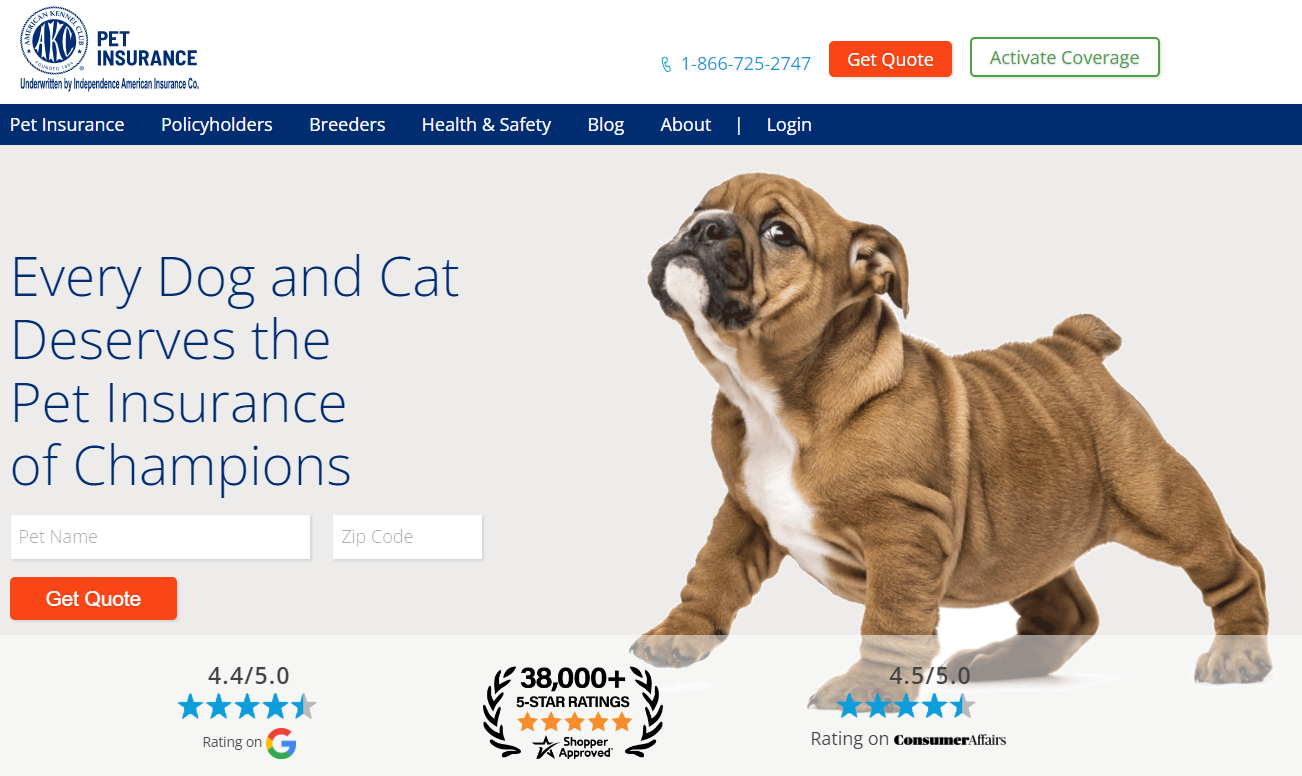This screenshot has width=1302, height=776.
Task: Click the phone icon beside the number
Action: (x=666, y=64)
